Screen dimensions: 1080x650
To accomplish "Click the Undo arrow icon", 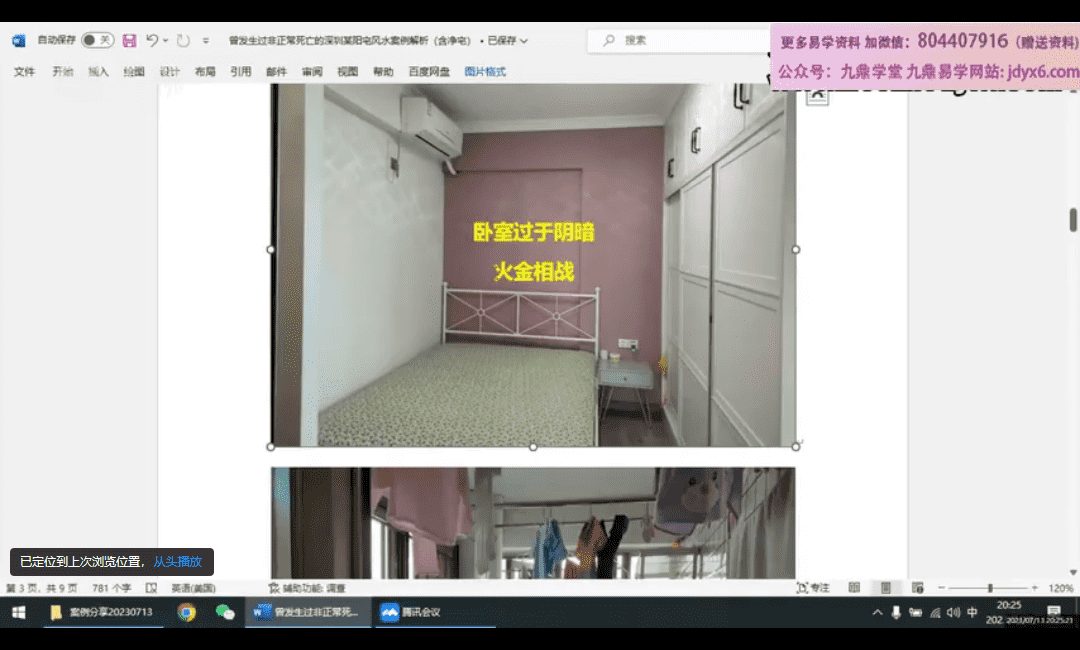I will (x=151, y=41).
